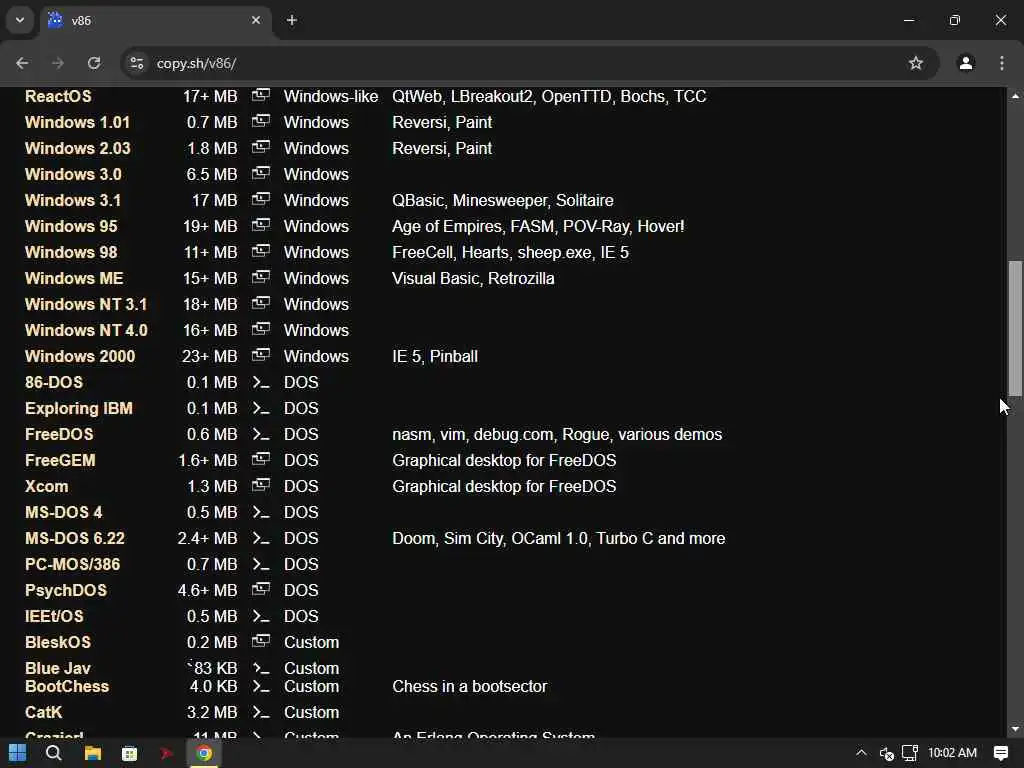Bookmark this page with the star icon
The height and width of the screenshot is (768, 1024).
916,63
